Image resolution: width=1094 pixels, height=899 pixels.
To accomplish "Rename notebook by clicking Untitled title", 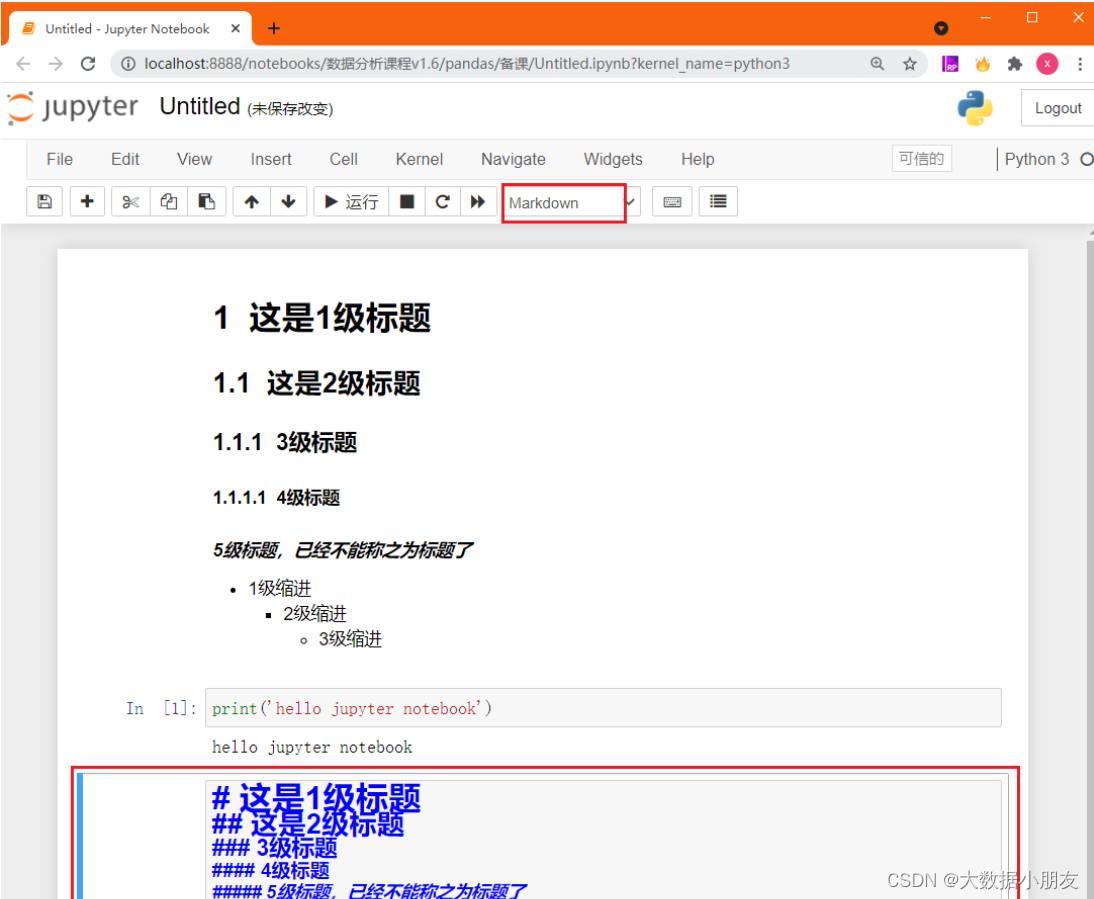I will pos(200,107).
